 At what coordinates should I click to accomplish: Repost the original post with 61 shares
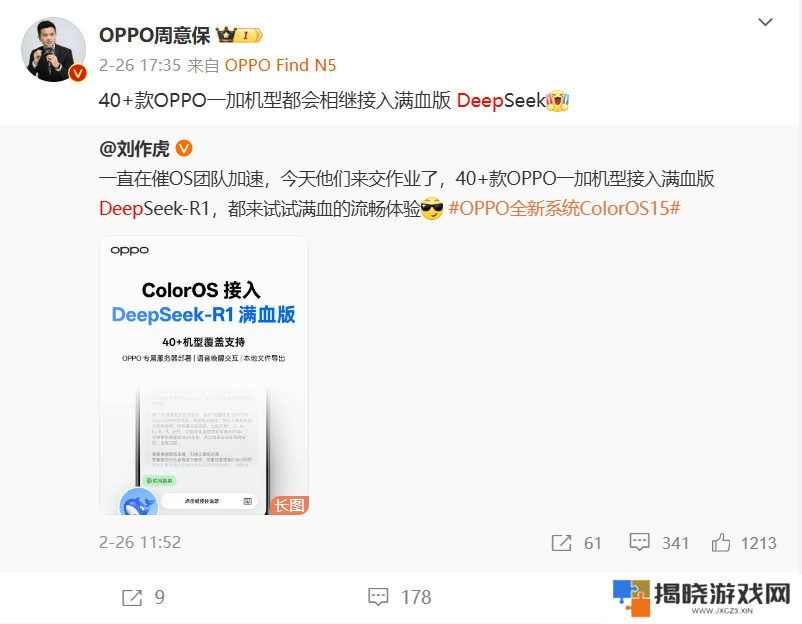(x=576, y=543)
